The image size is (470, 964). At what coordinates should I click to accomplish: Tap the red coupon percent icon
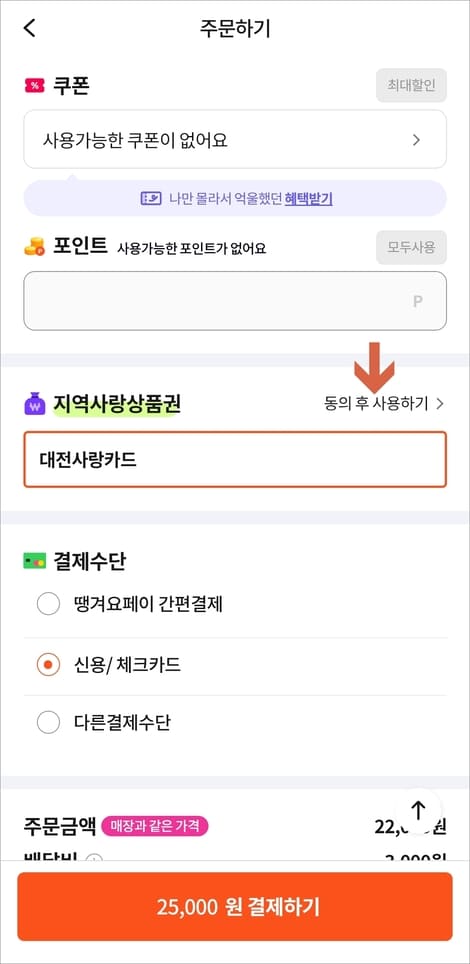point(34,85)
